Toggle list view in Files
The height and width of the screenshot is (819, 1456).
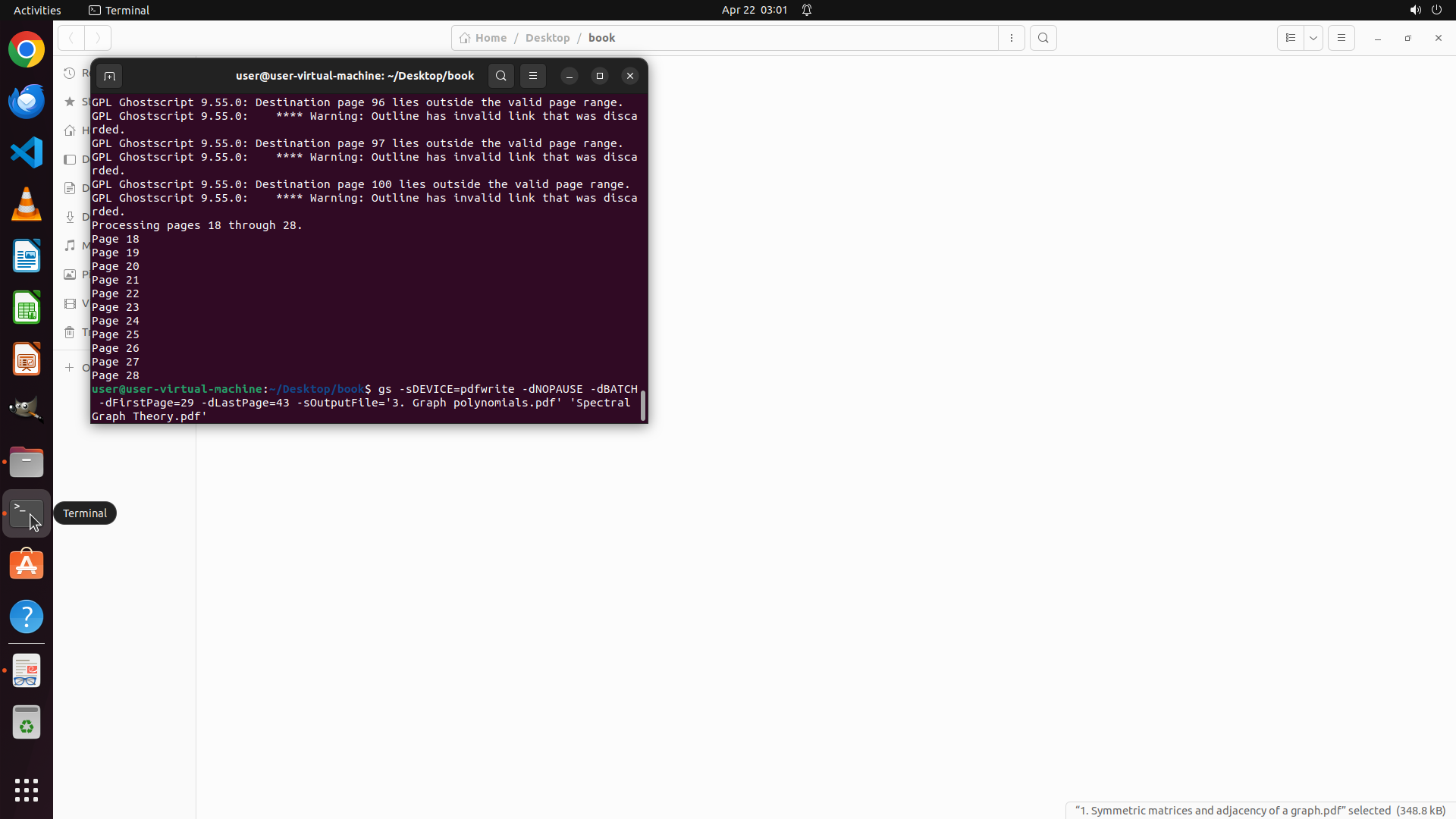(x=1290, y=38)
